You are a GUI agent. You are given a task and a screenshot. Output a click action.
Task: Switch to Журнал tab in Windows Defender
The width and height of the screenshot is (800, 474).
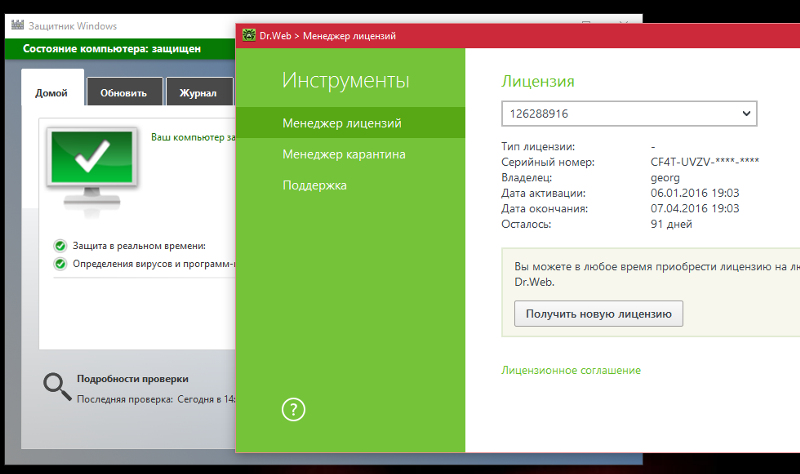point(198,92)
